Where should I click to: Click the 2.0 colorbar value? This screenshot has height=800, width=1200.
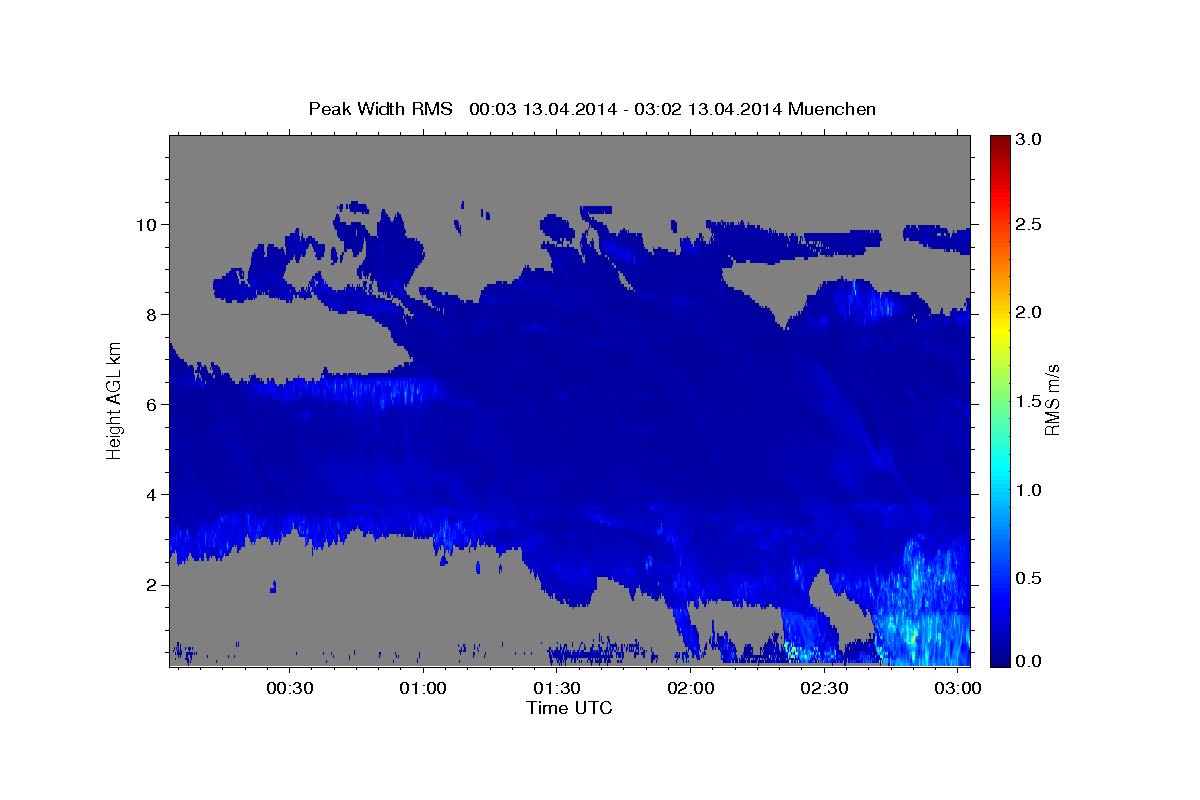(1029, 312)
